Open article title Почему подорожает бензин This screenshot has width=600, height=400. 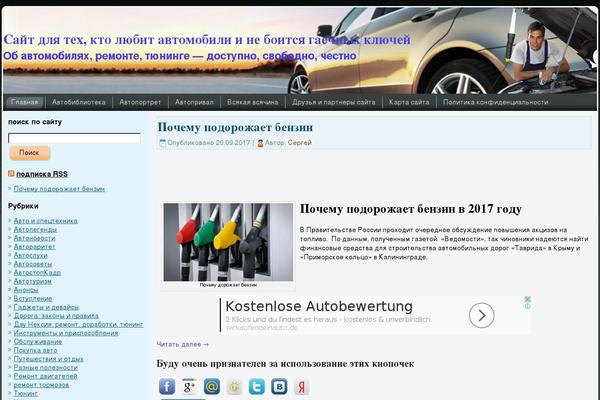pyautogui.click(x=235, y=127)
